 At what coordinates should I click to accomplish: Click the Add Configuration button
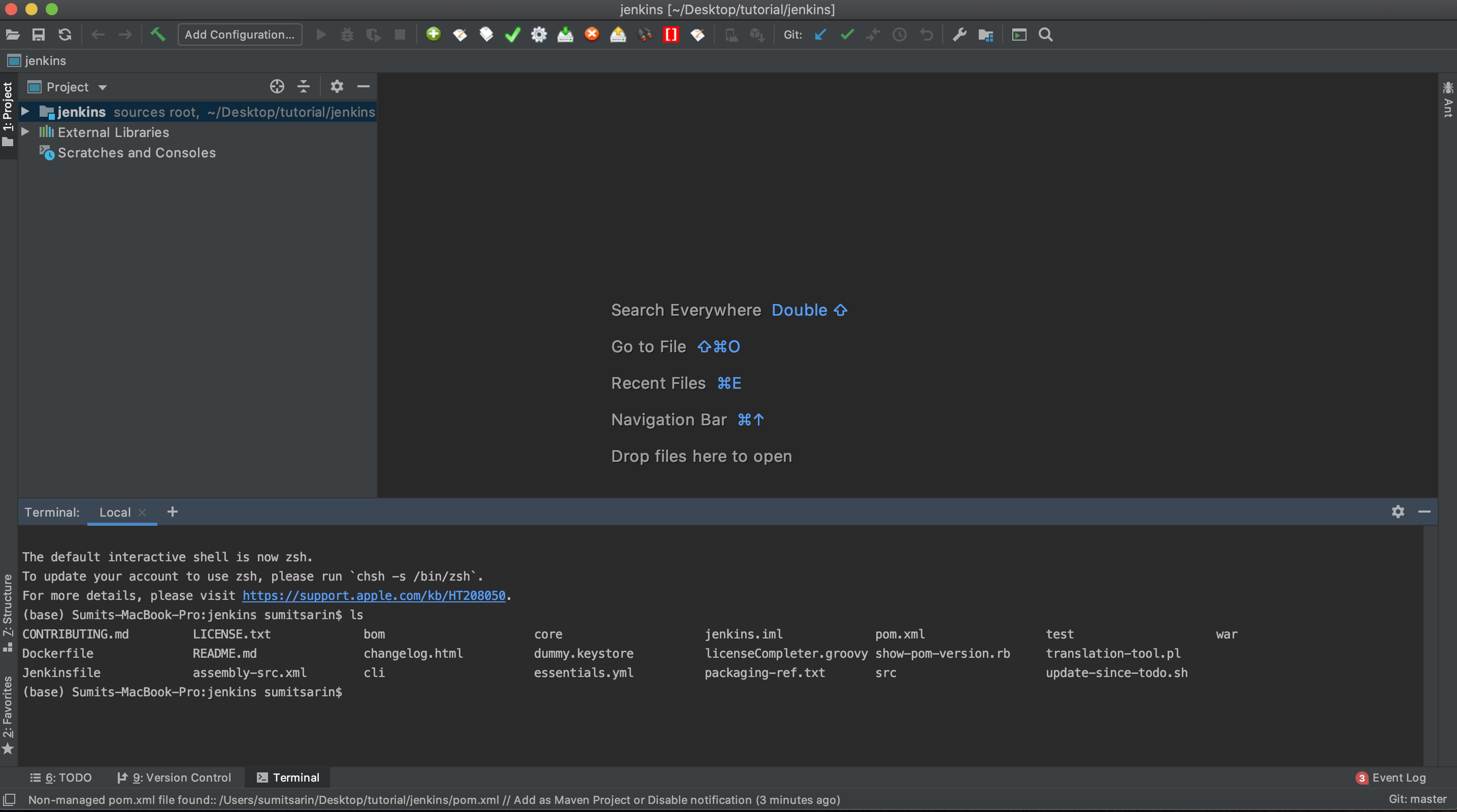click(239, 35)
